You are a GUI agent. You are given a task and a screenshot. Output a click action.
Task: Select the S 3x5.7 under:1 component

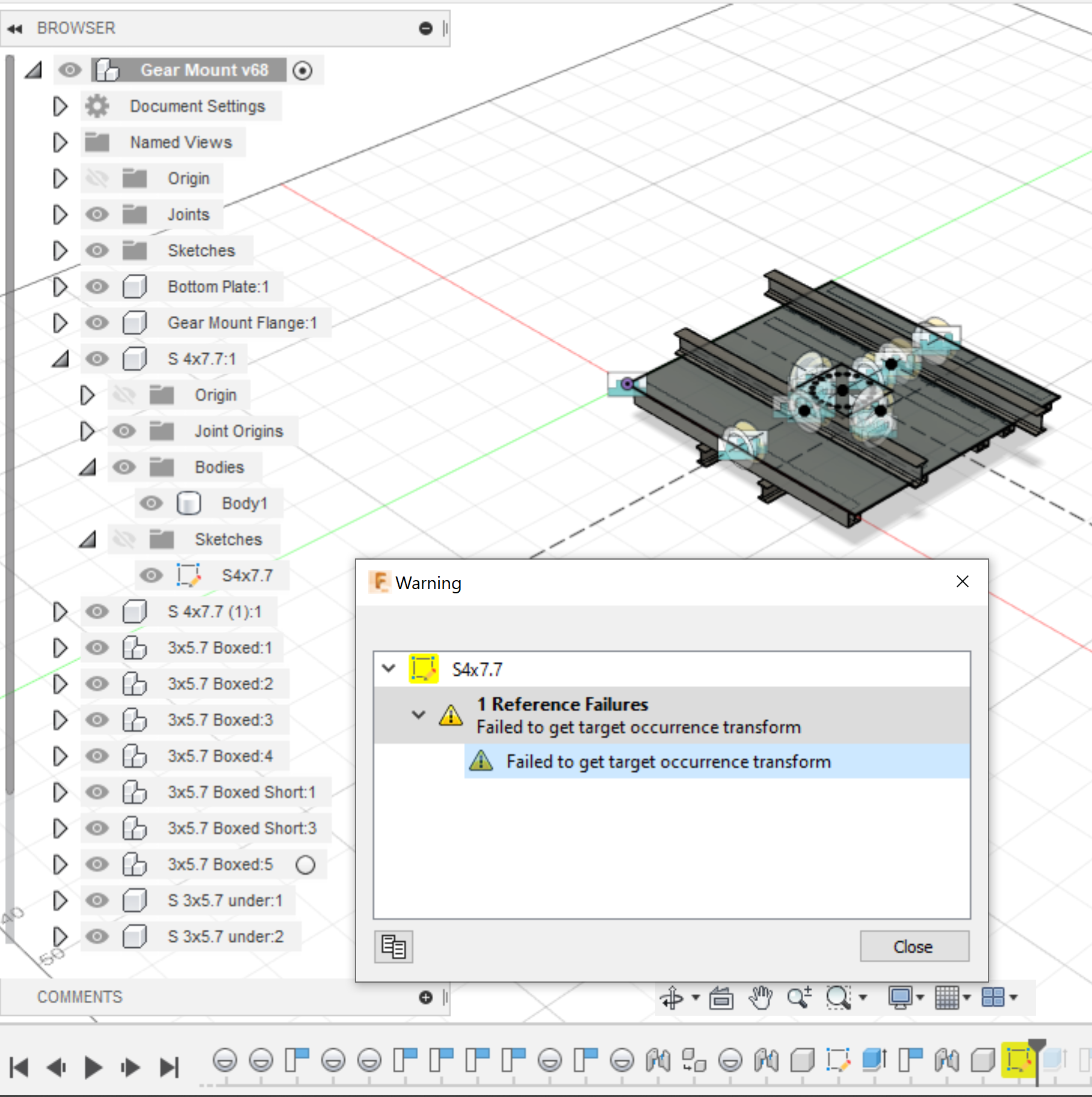[225, 901]
